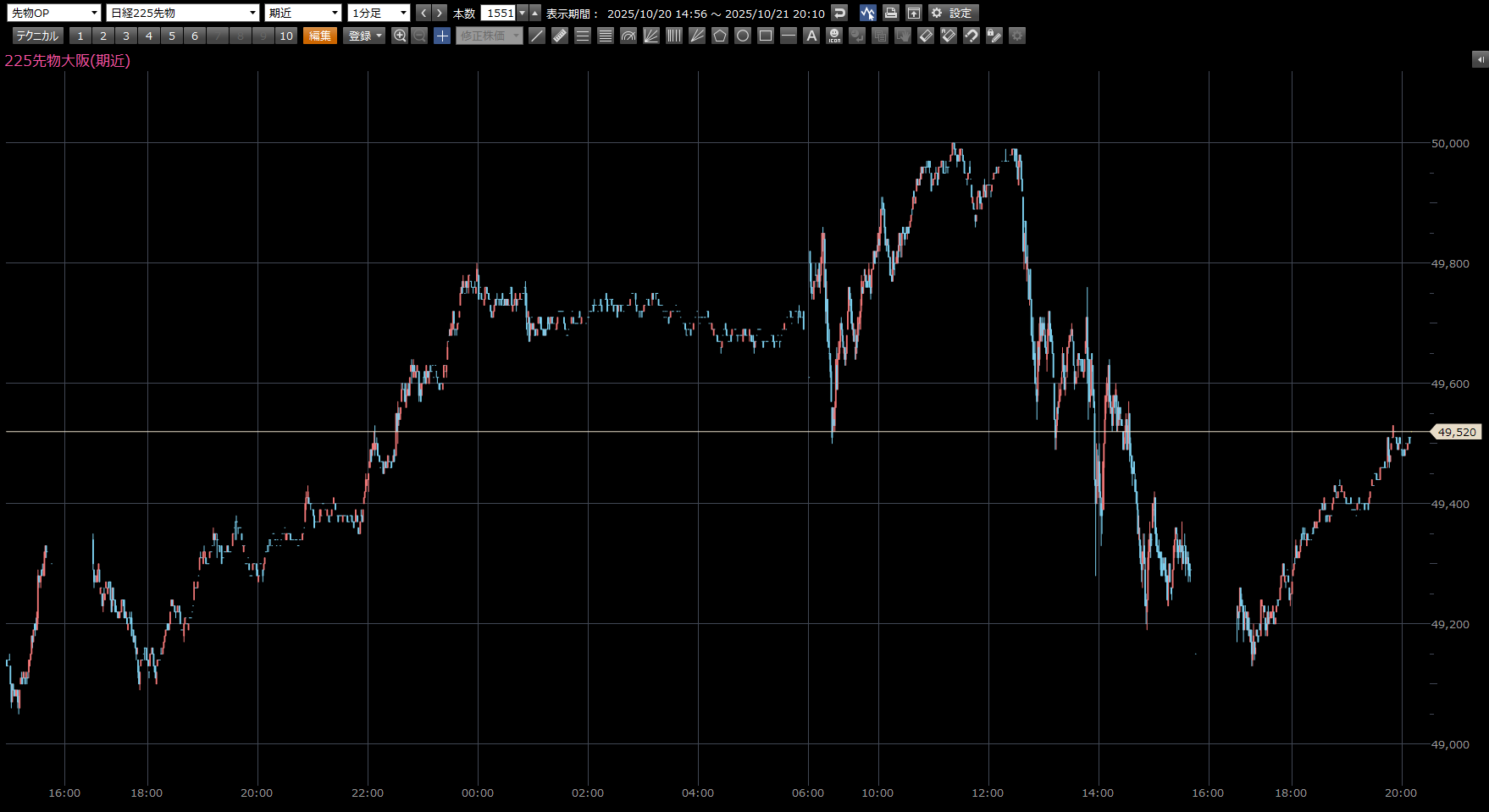This screenshot has width=1489, height=812.
Task: Select the circle drawing tool
Action: (743, 36)
